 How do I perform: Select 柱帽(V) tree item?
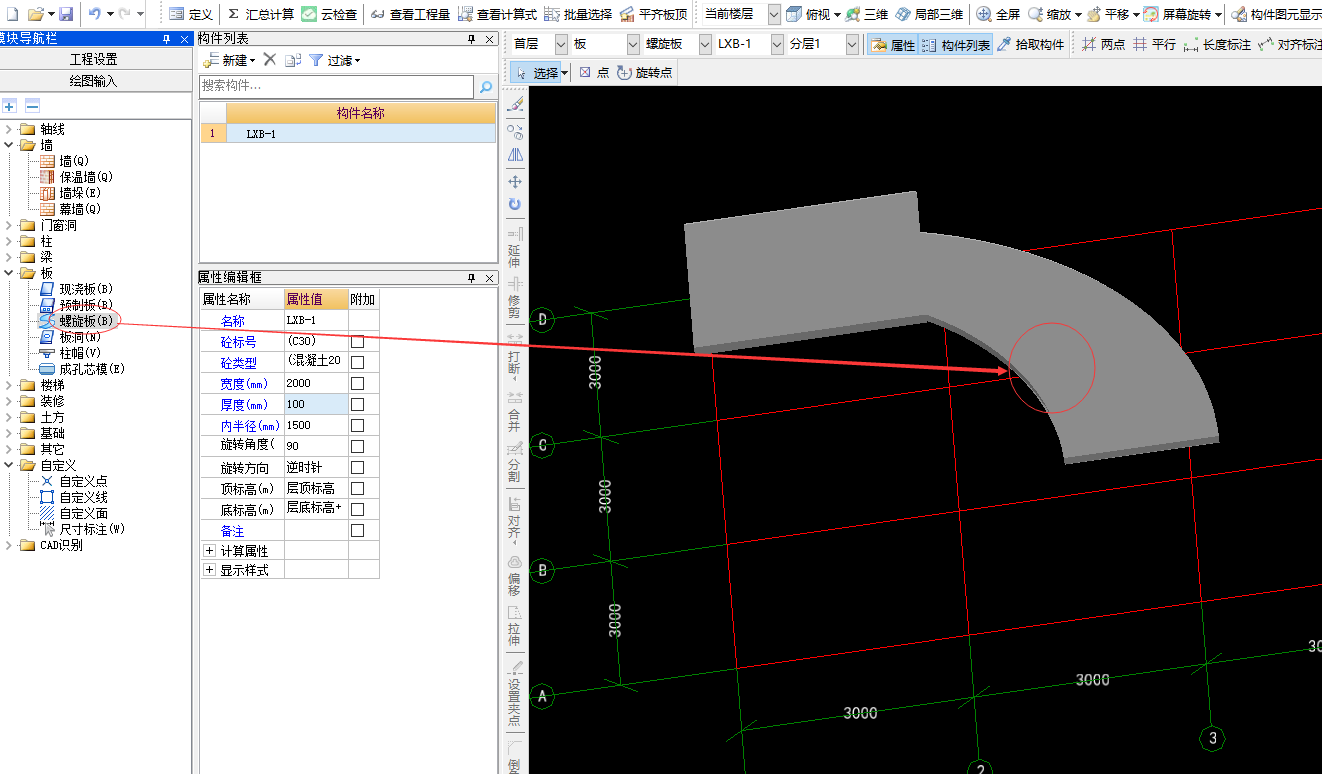(80, 353)
